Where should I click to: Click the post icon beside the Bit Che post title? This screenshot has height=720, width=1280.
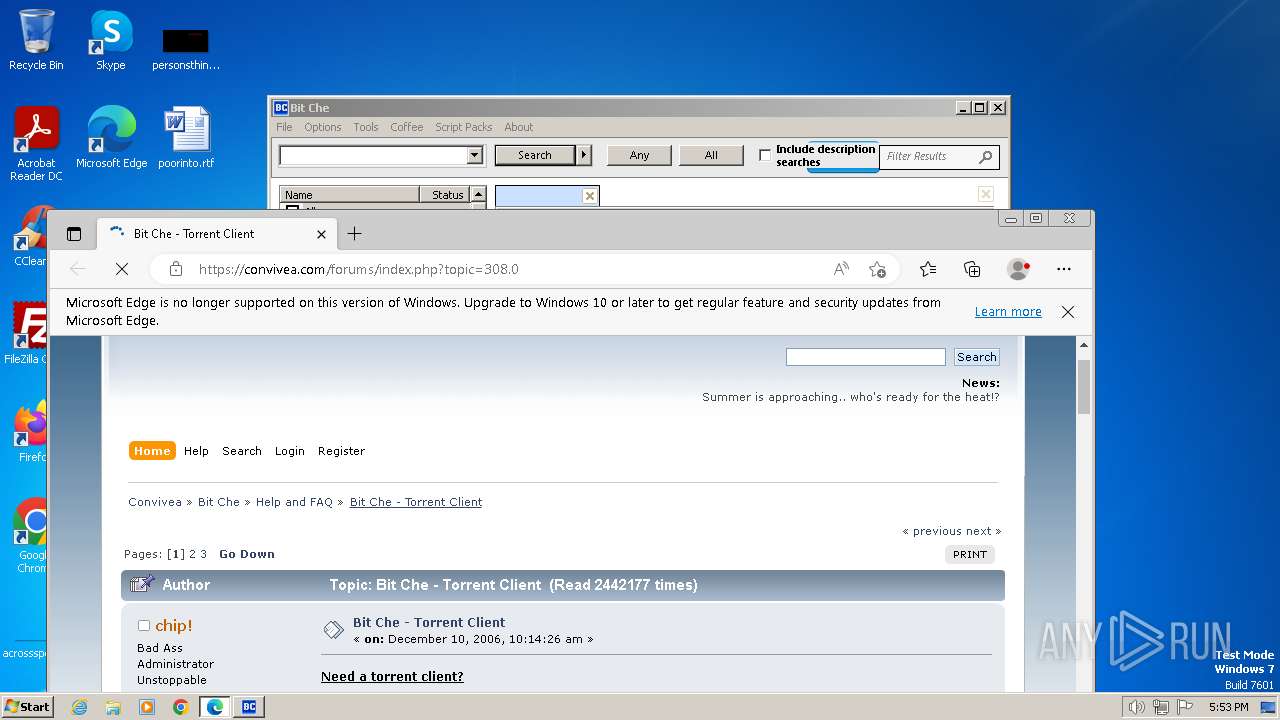click(333, 630)
